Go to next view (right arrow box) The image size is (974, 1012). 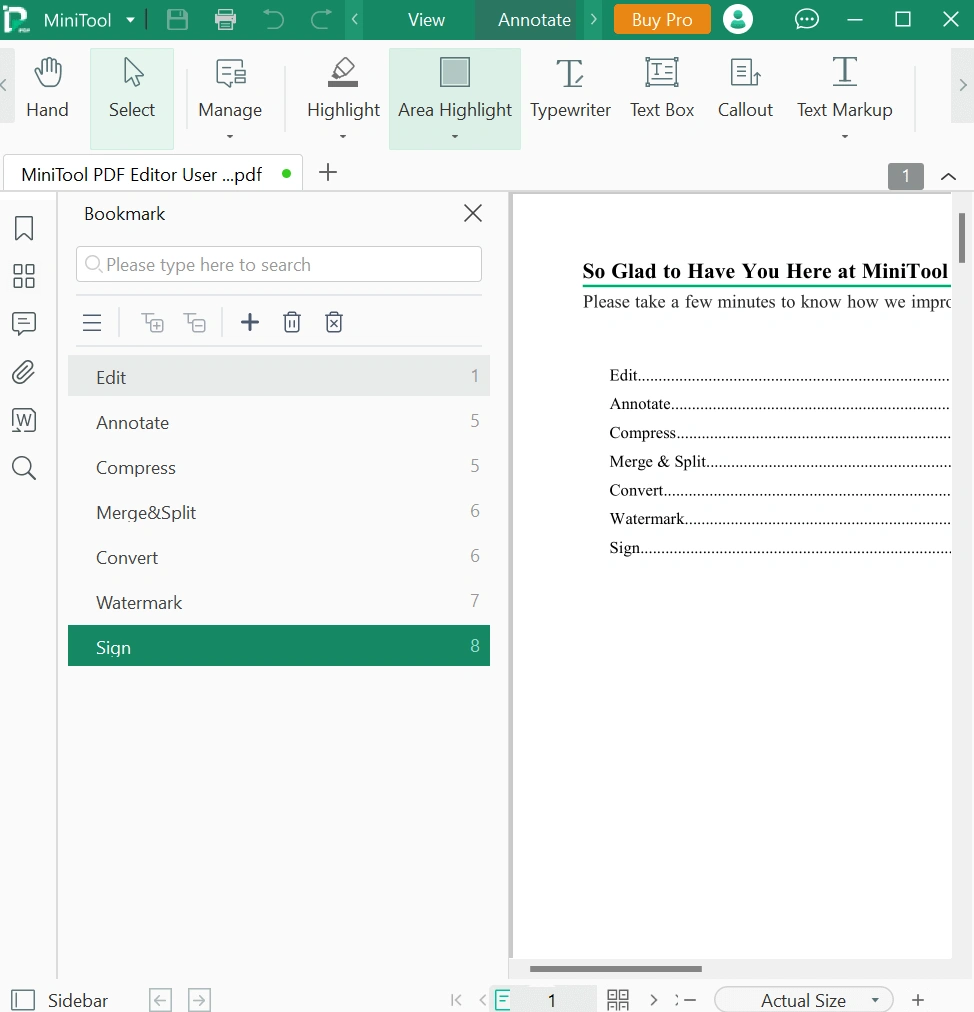[199, 1000]
